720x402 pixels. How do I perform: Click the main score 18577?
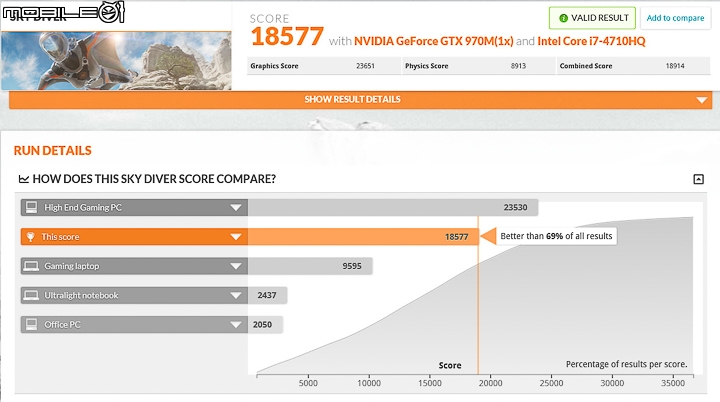point(287,37)
